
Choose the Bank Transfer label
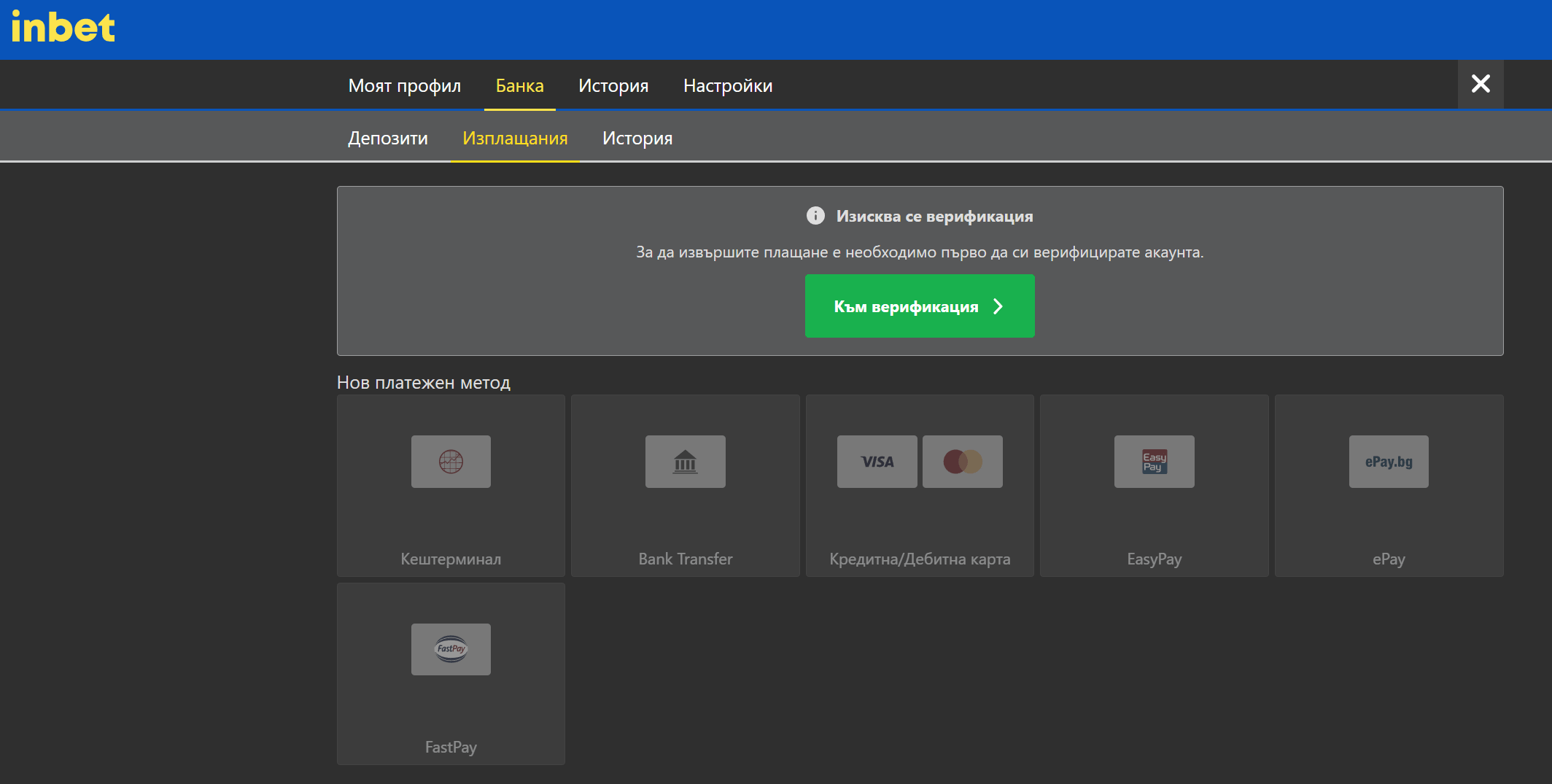(686, 559)
